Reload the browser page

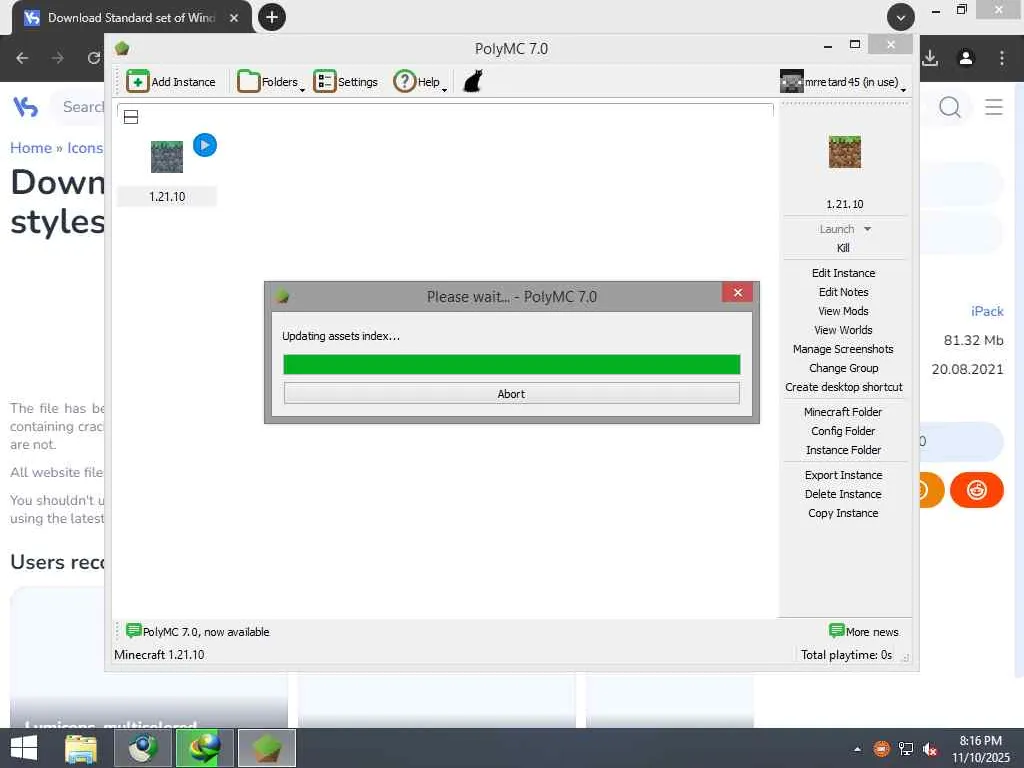coord(93,58)
